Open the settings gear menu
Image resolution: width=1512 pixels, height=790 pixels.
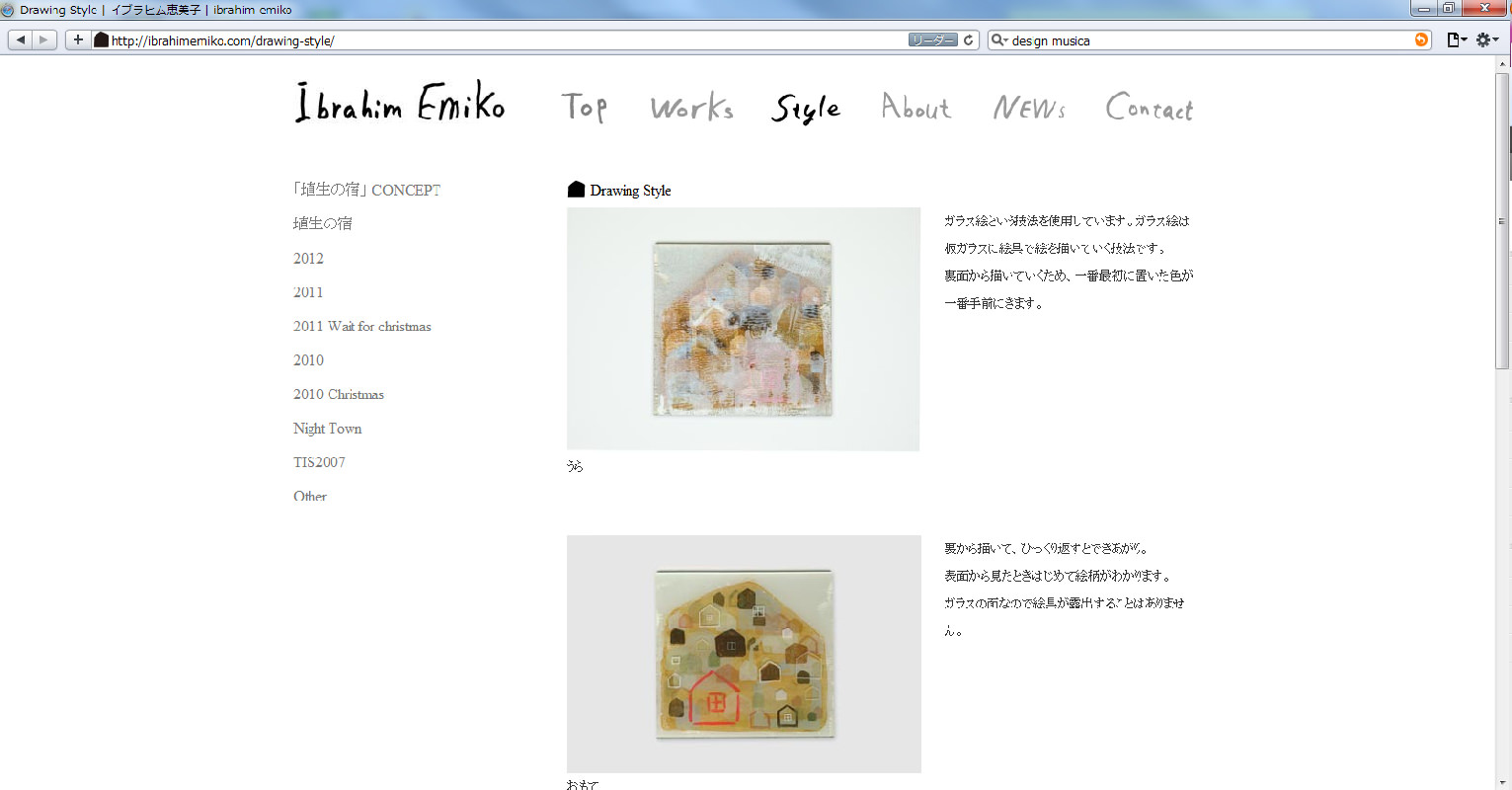click(1487, 39)
